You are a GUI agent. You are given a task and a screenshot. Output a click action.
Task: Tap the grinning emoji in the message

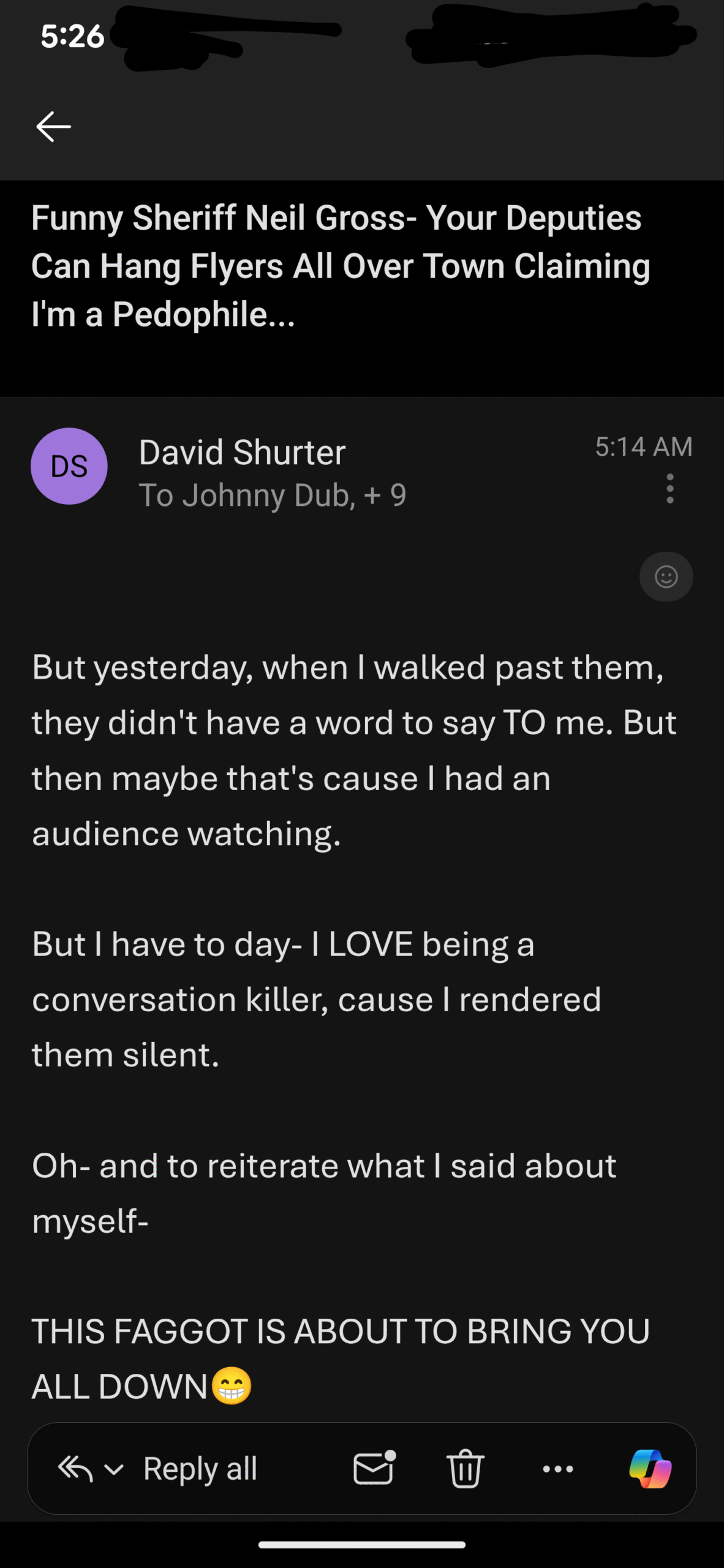(232, 1386)
